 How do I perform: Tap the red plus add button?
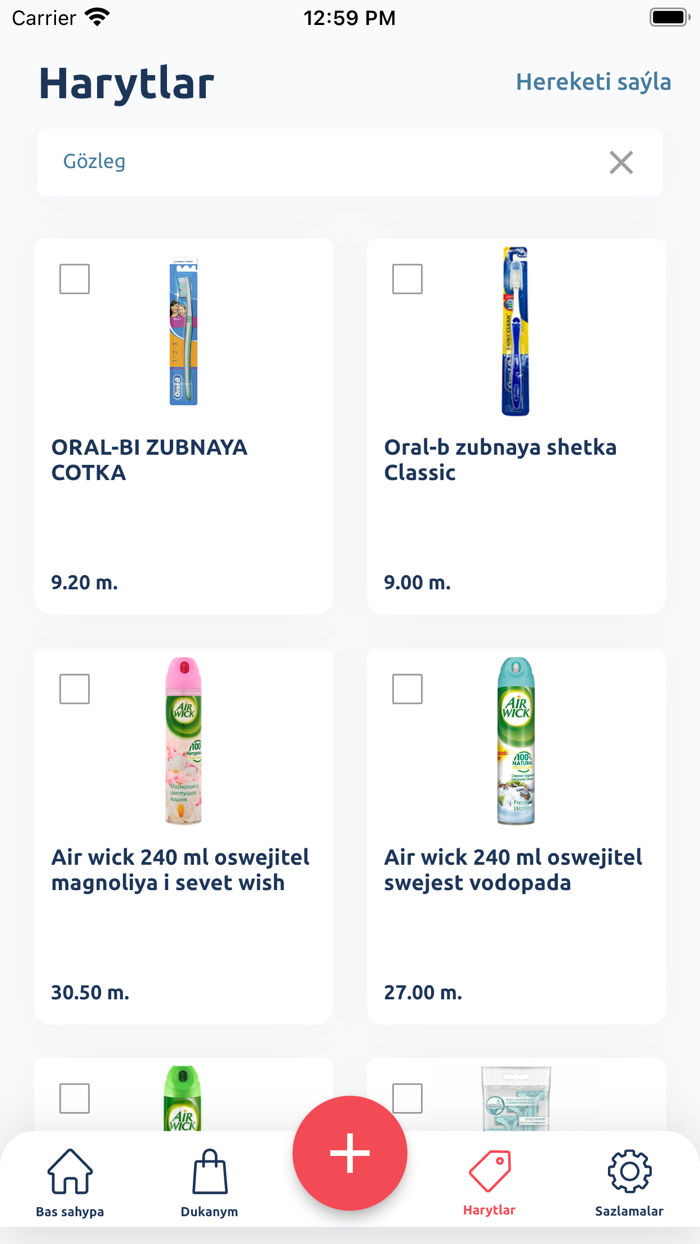pyautogui.click(x=350, y=1153)
